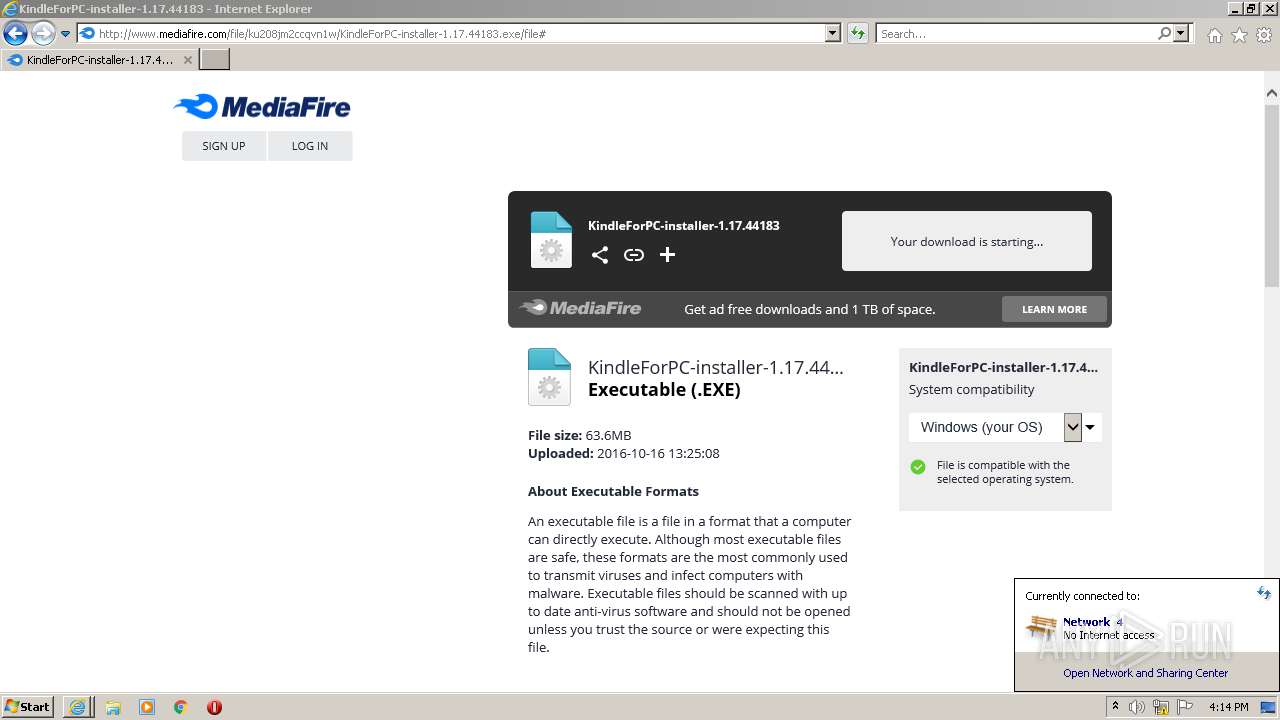1280x720 pixels.
Task: Click the page scrollbar up arrow
Action: click(x=1272, y=93)
